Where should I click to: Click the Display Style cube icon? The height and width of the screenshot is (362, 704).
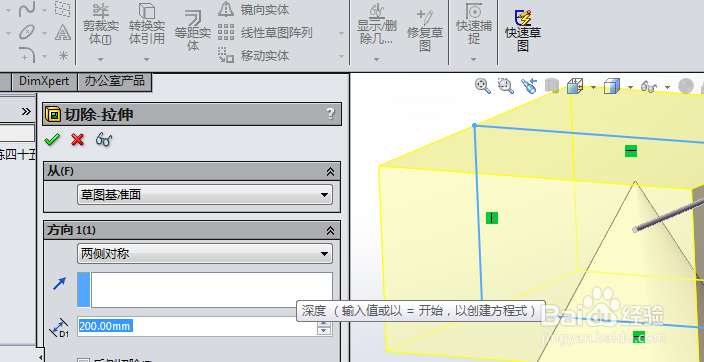612,86
